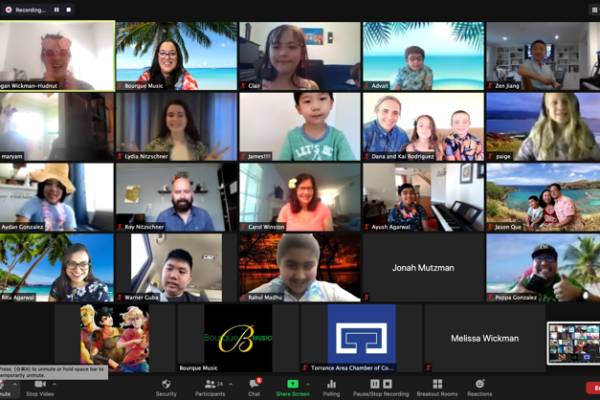Open the Chat panel
Image resolution: width=600 pixels, height=400 pixels.
(254, 384)
